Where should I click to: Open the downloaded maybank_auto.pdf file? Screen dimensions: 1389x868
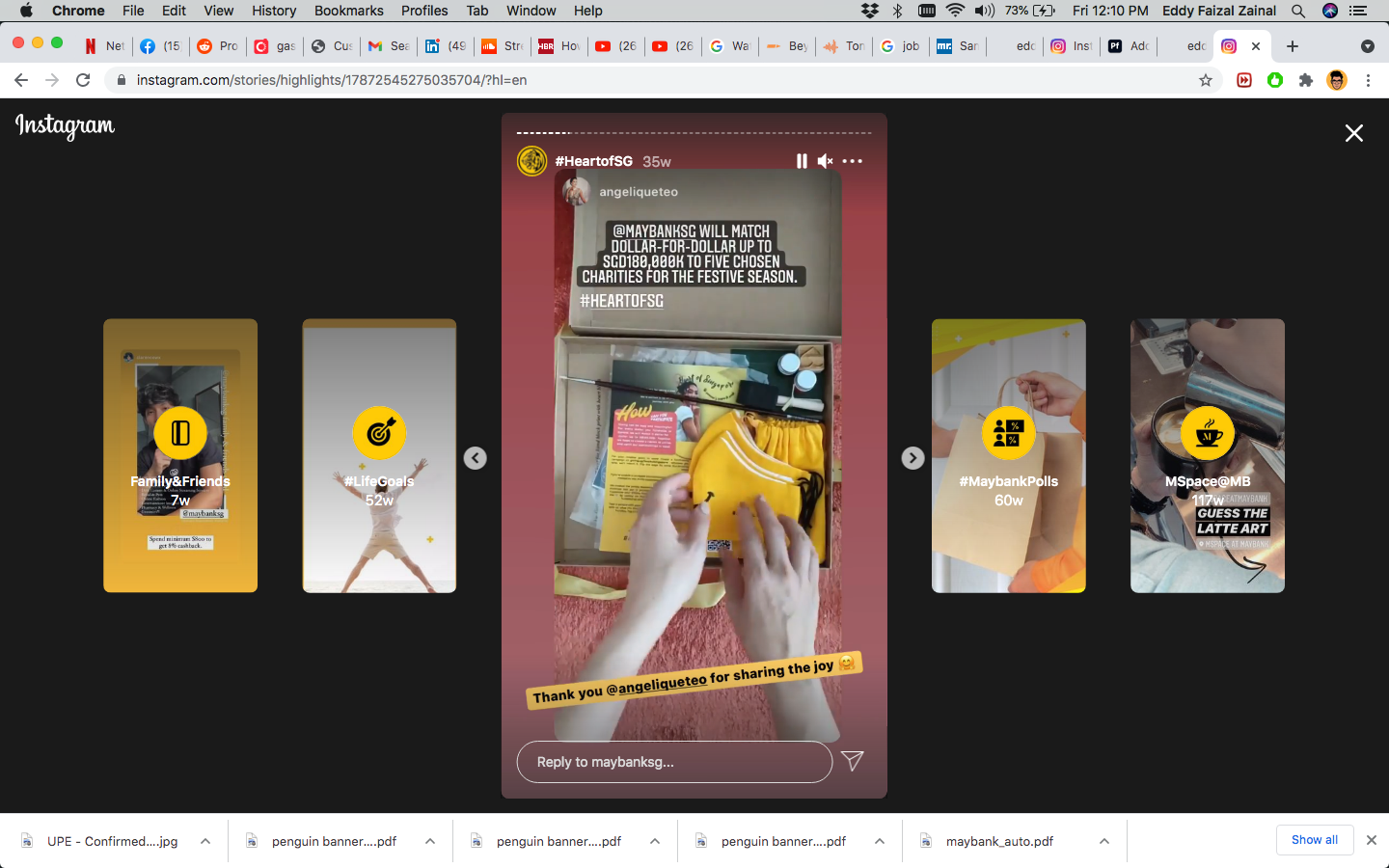999,841
